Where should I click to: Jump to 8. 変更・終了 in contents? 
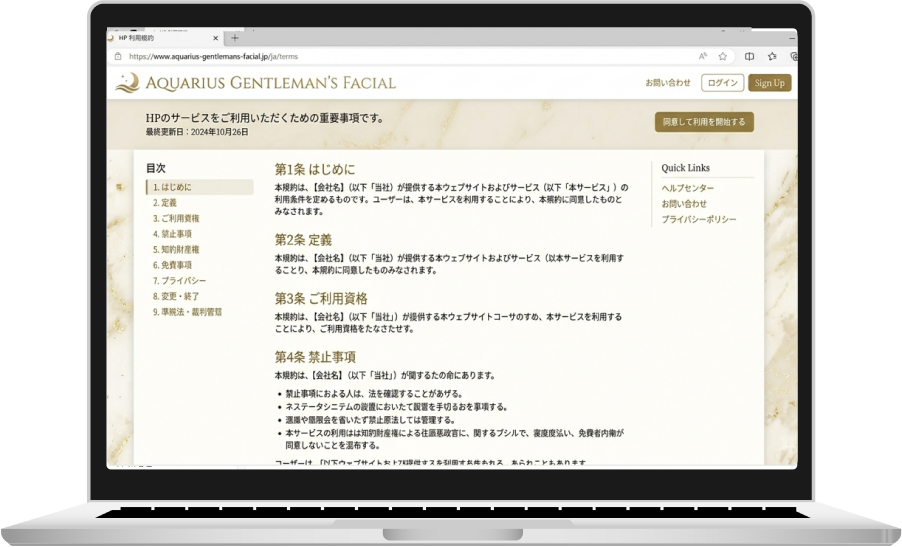coord(176,296)
